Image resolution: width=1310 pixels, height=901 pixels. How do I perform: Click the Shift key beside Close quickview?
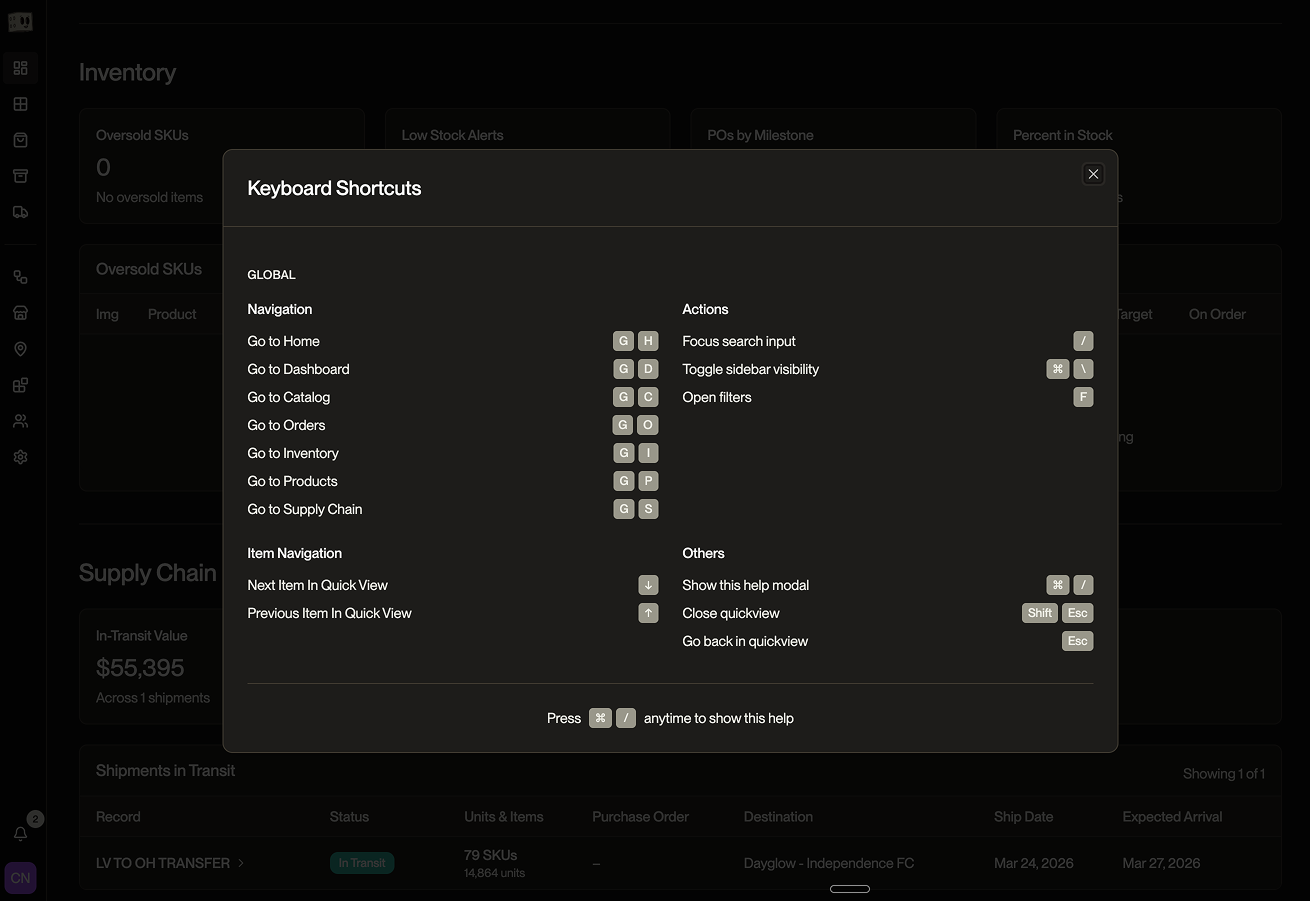[1040, 613]
